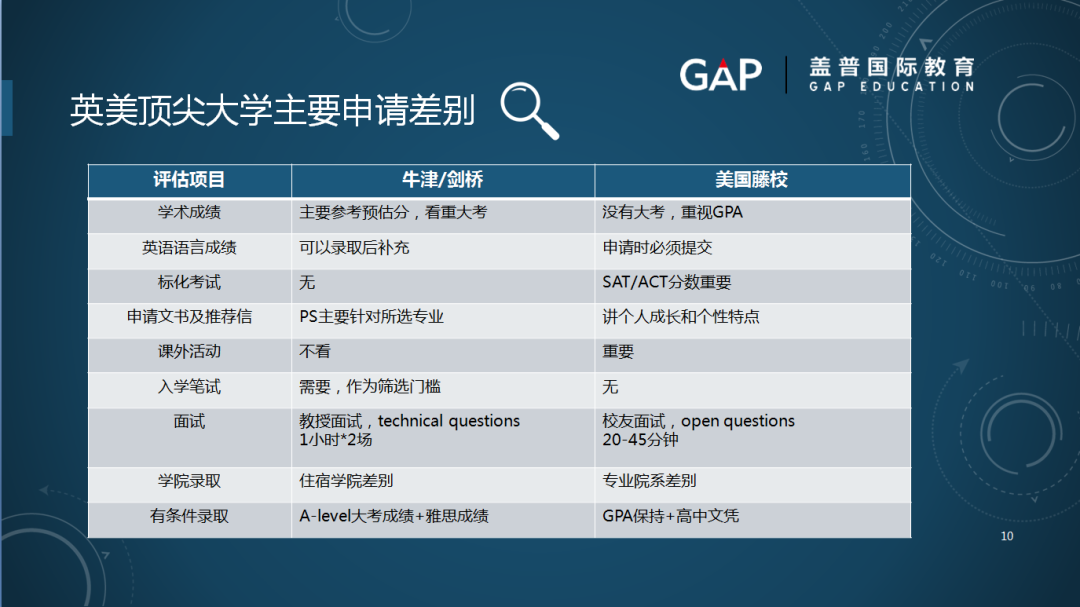This screenshot has width=1080, height=607.
Task: Click cell PS主要针对所选专业
Action: click(x=443, y=320)
